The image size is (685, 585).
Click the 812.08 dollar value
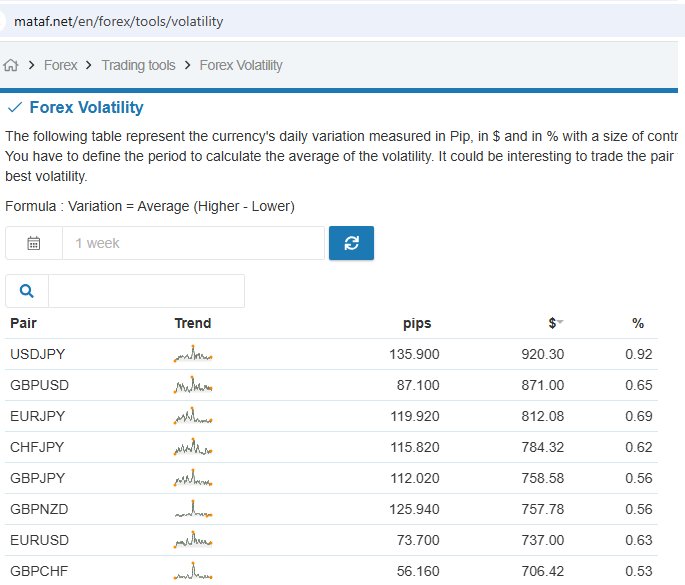(x=543, y=416)
